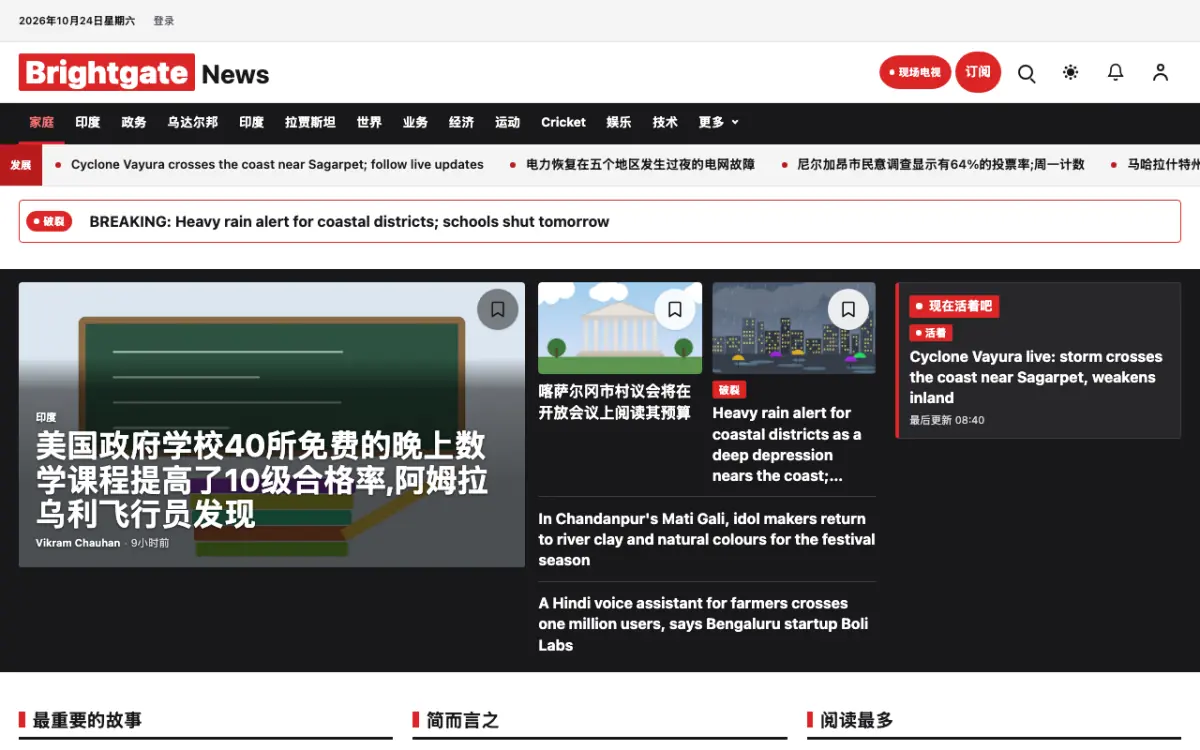Click the 现场电视 live TV button
Viewport: 1200px width, 750px height.
(915, 72)
